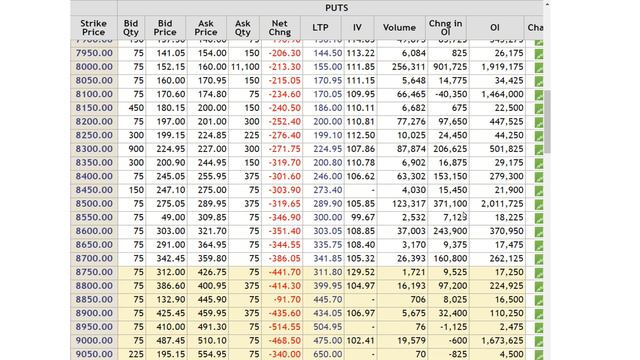This screenshot has width=640, height=360.
Task: Select volume 123,317 in 8500 row
Action: (x=409, y=203)
